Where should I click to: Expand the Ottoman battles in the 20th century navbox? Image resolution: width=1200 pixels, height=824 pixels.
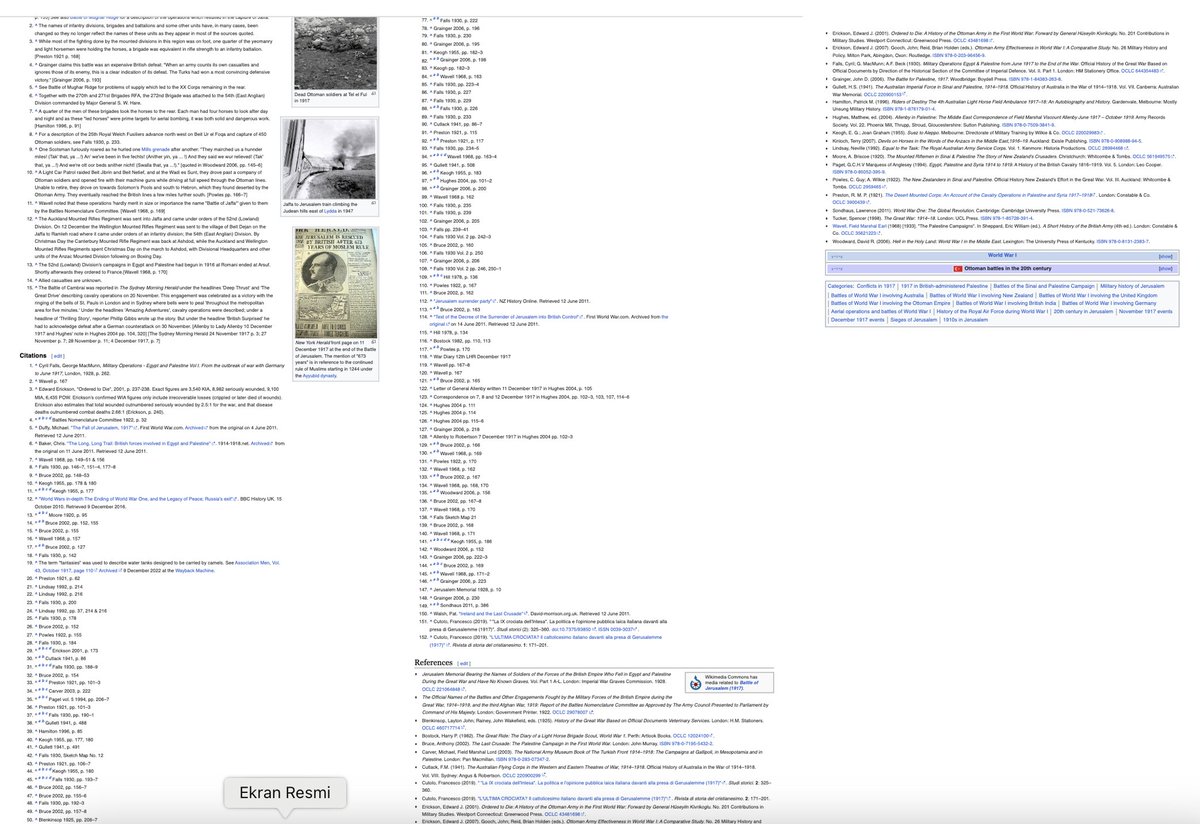[x=1165, y=269]
